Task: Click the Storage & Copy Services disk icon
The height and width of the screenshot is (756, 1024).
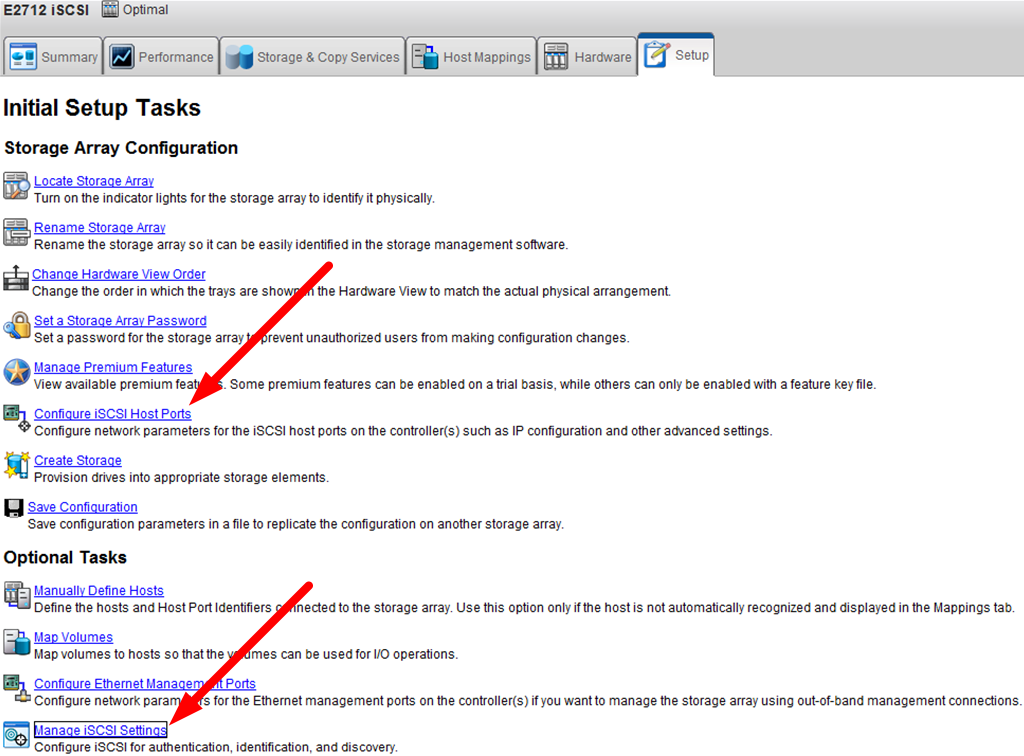Action: pyautogui.click(x=240, y=56)
